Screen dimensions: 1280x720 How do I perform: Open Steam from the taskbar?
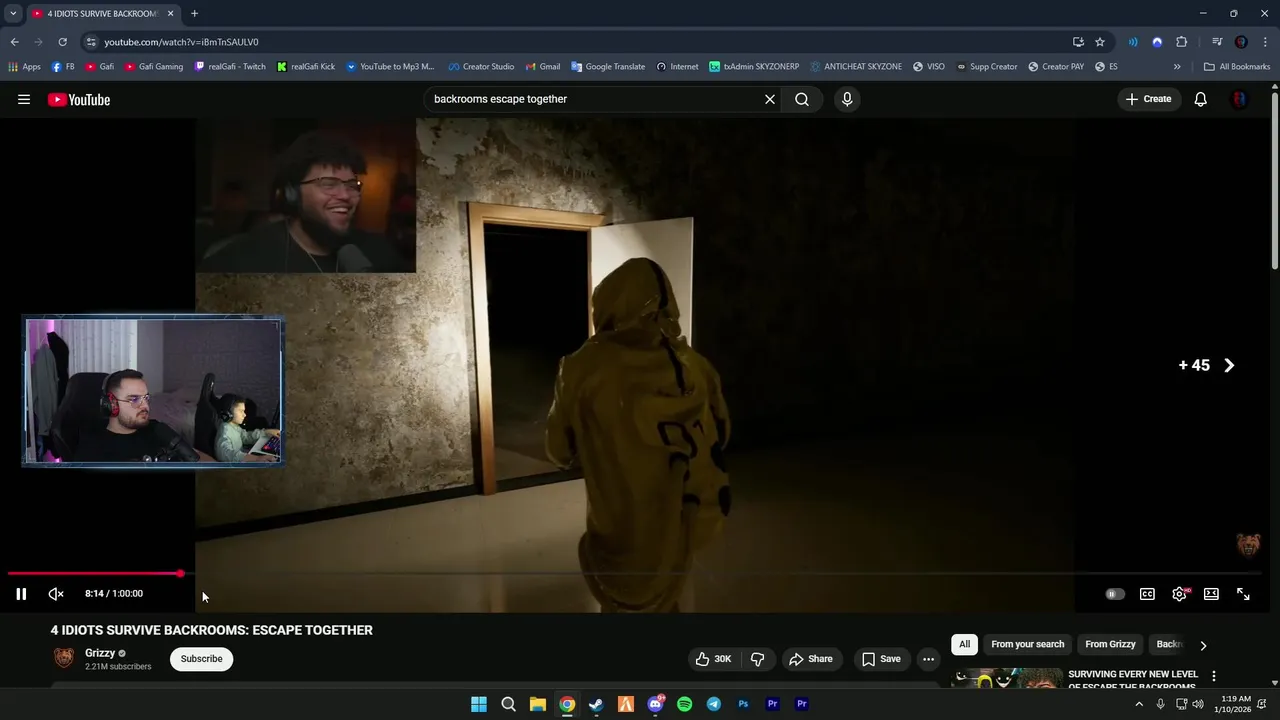point(596,704)
